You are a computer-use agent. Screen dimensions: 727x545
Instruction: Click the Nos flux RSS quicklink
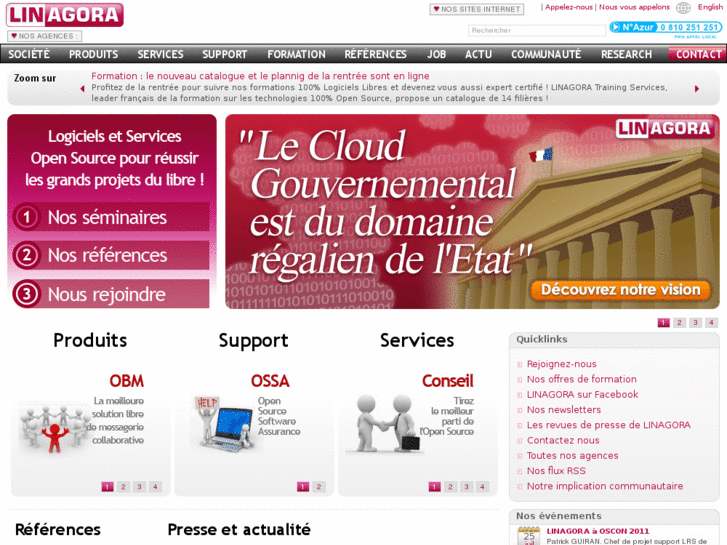556,471
